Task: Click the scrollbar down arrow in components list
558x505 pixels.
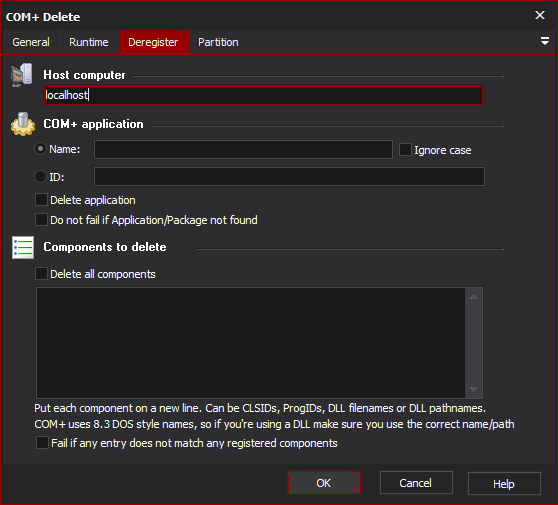Action: (x=473, y=389)
